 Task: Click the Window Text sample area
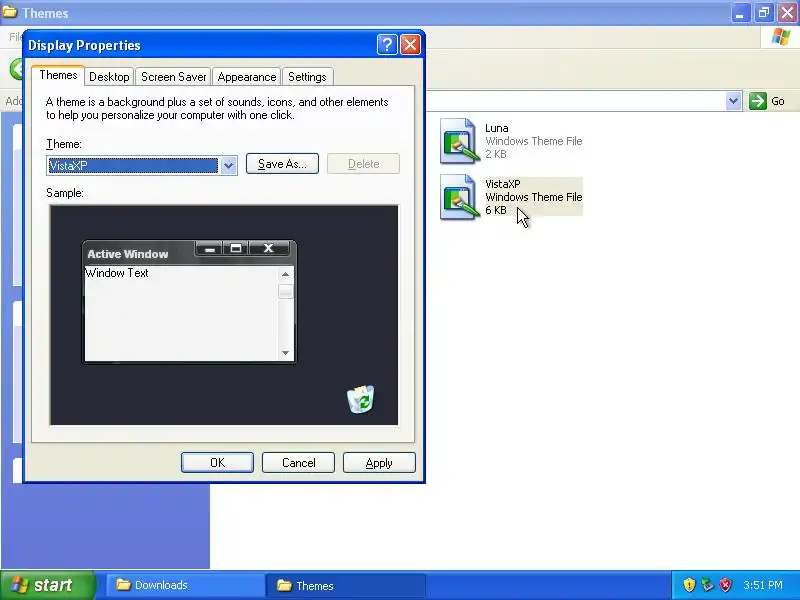click(116, 273)
